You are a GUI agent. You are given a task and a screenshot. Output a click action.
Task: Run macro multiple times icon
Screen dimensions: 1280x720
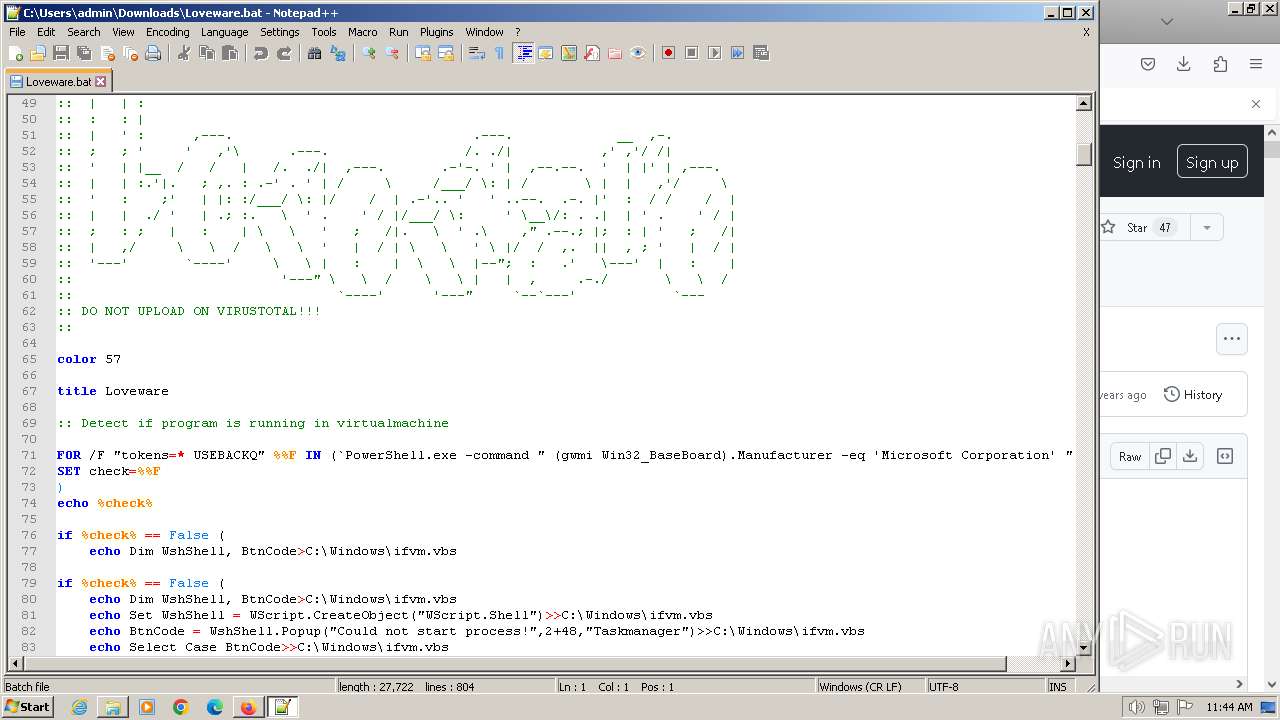tap(737, 53)
